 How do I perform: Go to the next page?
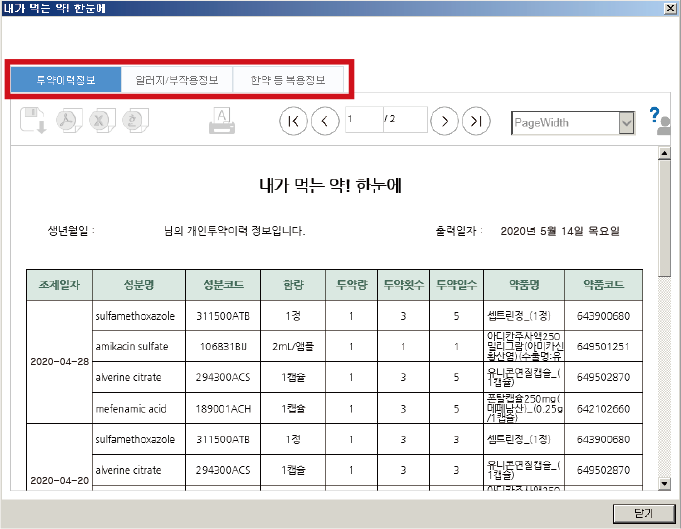point(444,121)
